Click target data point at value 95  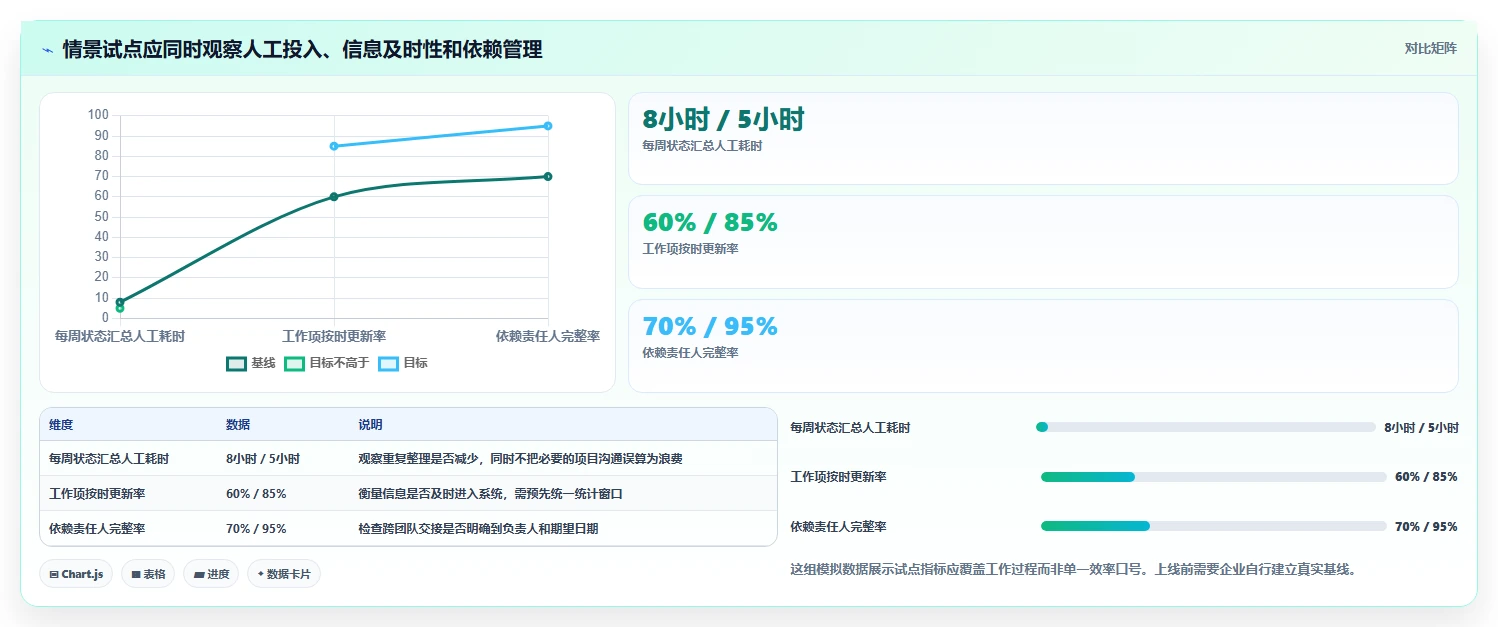(x=548, y=126)
